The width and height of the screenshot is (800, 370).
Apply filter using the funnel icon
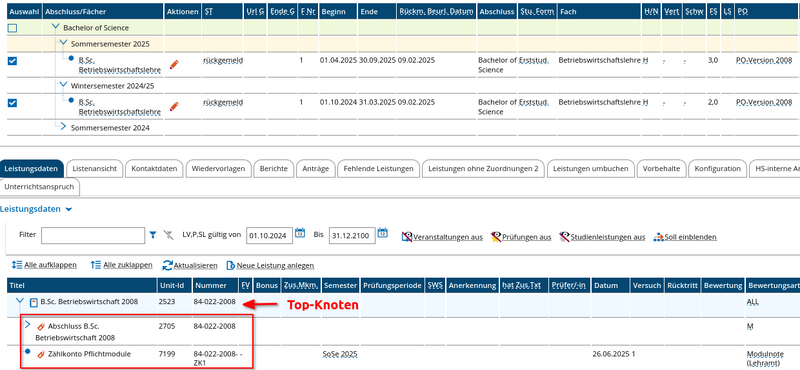coord(153,235)
